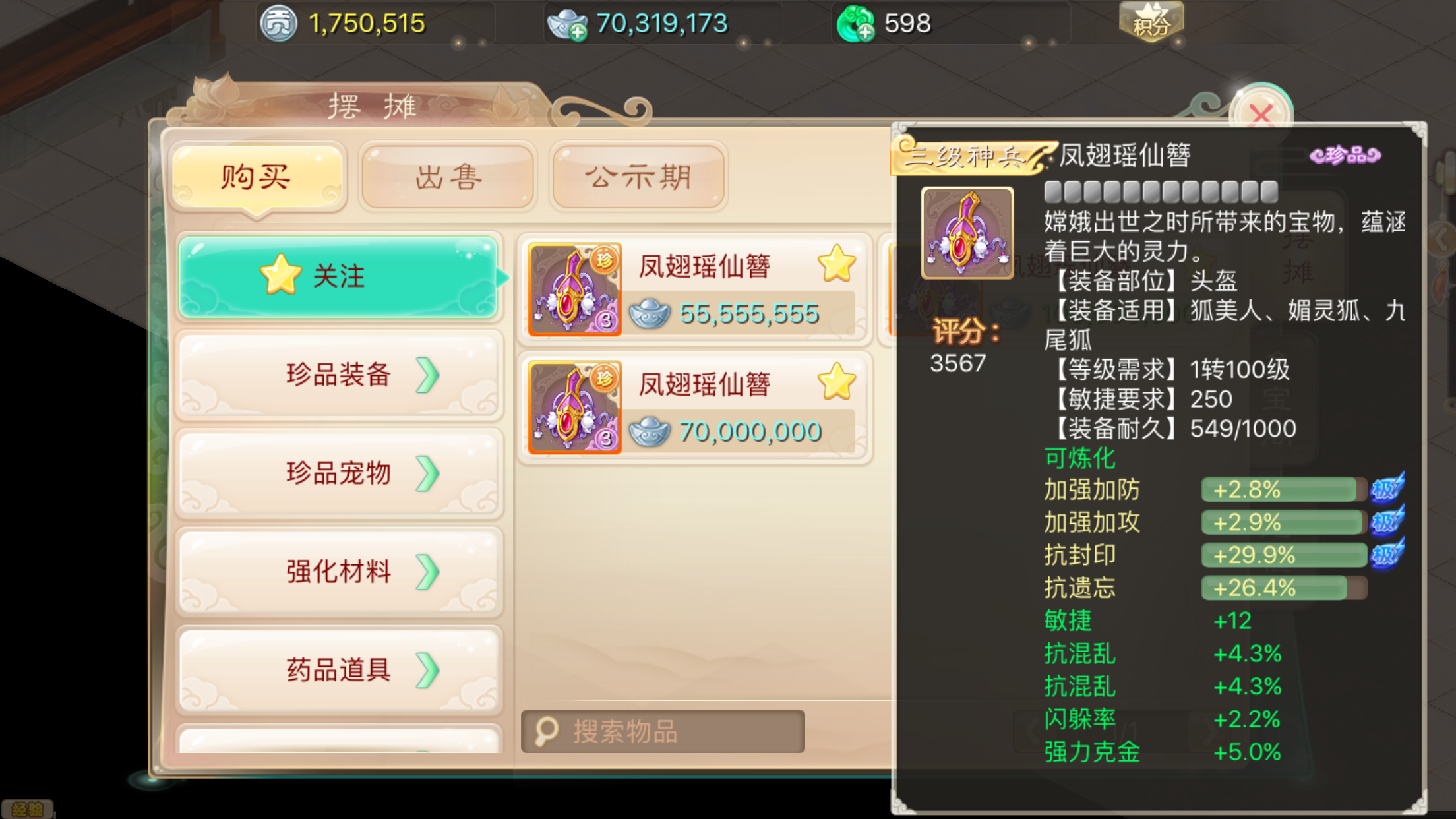1456x819 pixels.
Task: Select the 55,555,555 hairpin item thumbnail
Action: 574,289
